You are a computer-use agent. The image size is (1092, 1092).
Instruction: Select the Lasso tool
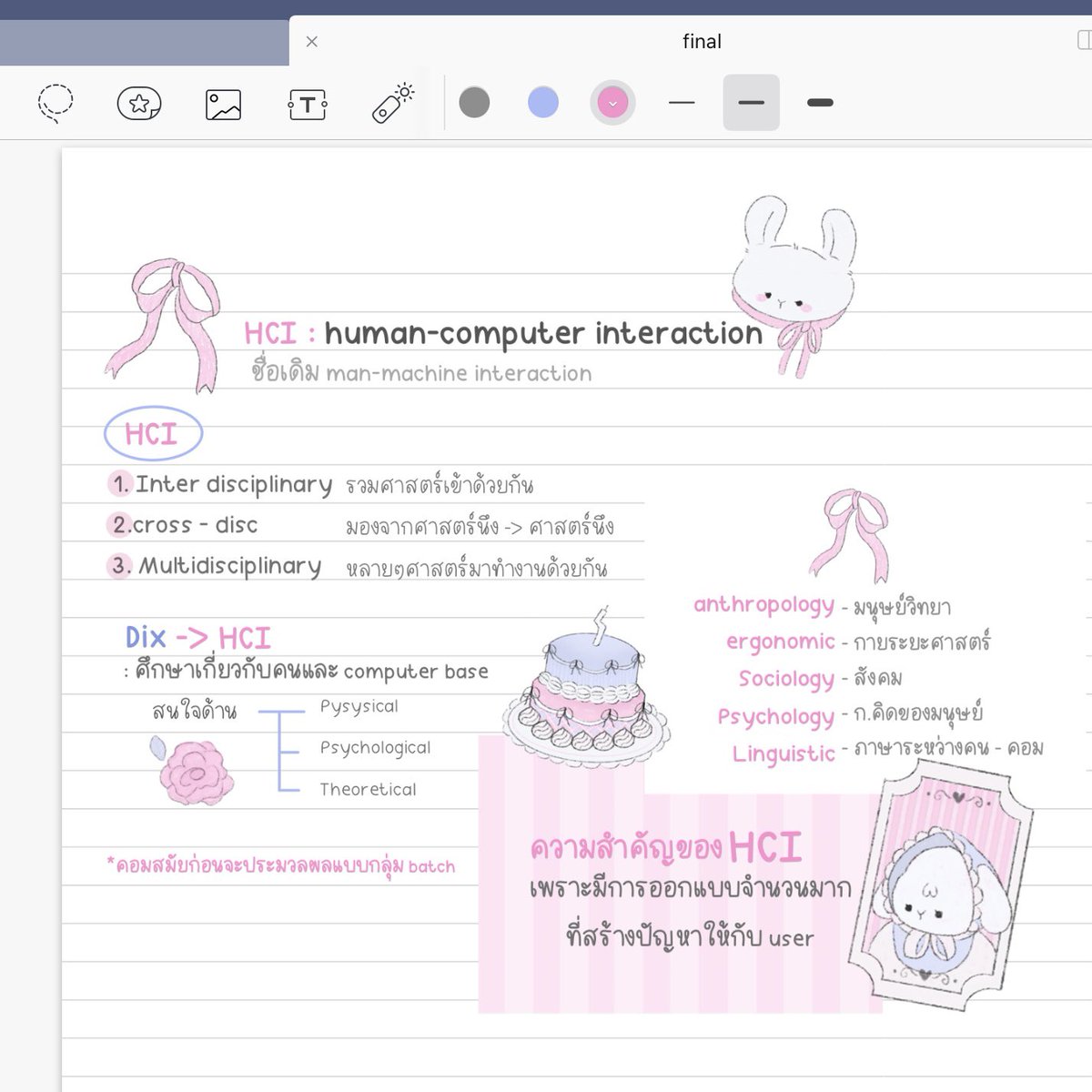(56, 103)
